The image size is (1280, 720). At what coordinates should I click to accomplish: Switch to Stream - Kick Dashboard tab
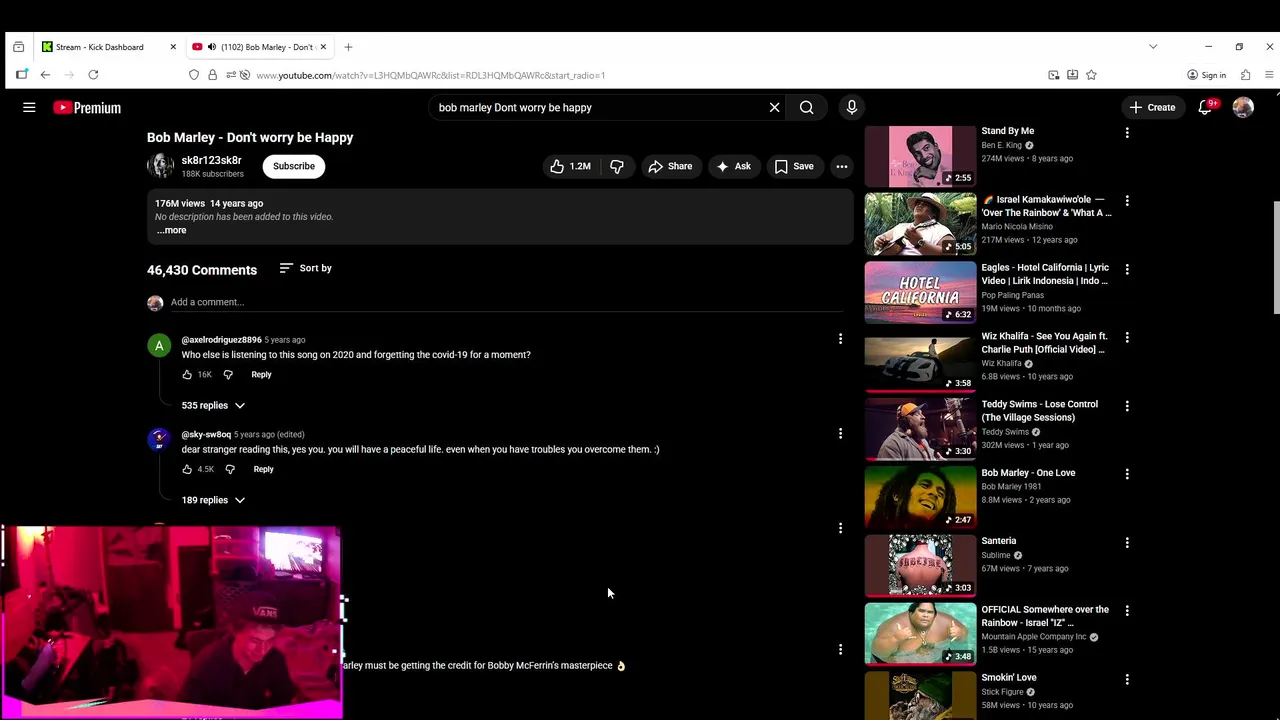tap(110, 47)
